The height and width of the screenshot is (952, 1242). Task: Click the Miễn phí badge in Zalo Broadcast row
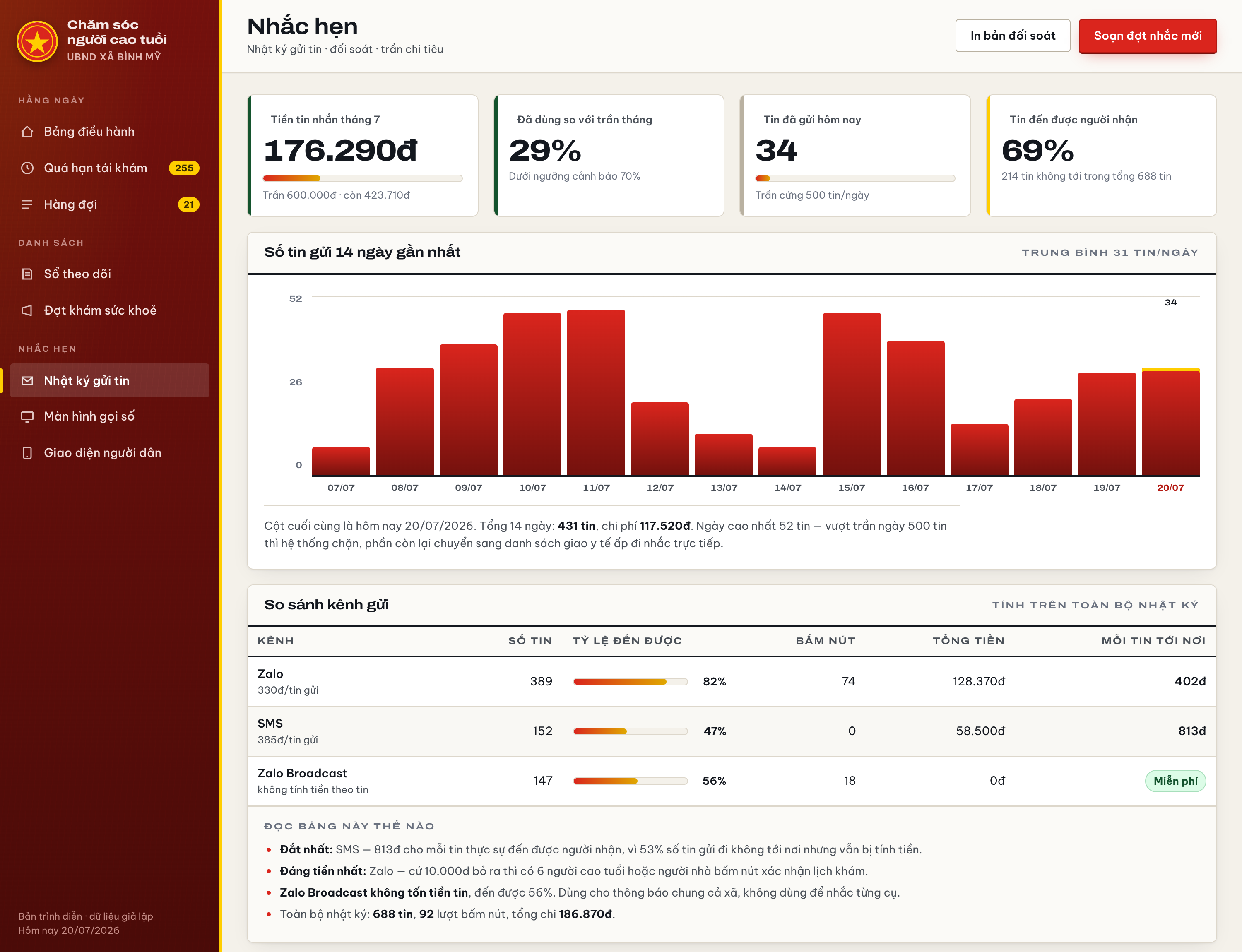click(x=1175, y=781)
